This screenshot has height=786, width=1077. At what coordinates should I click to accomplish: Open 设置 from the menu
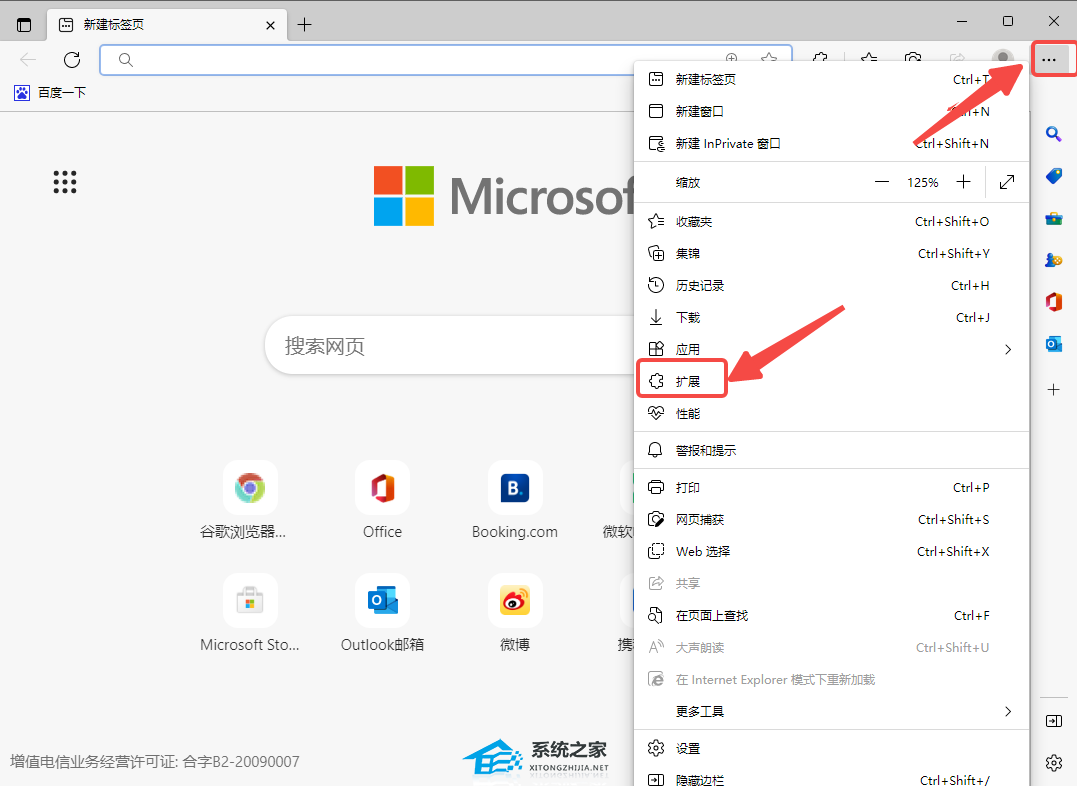coord(831,748)
